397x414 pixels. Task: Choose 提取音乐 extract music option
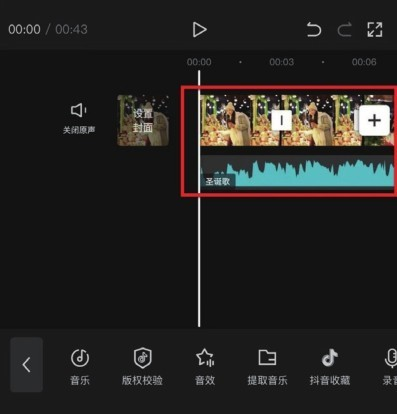[267, 366]
